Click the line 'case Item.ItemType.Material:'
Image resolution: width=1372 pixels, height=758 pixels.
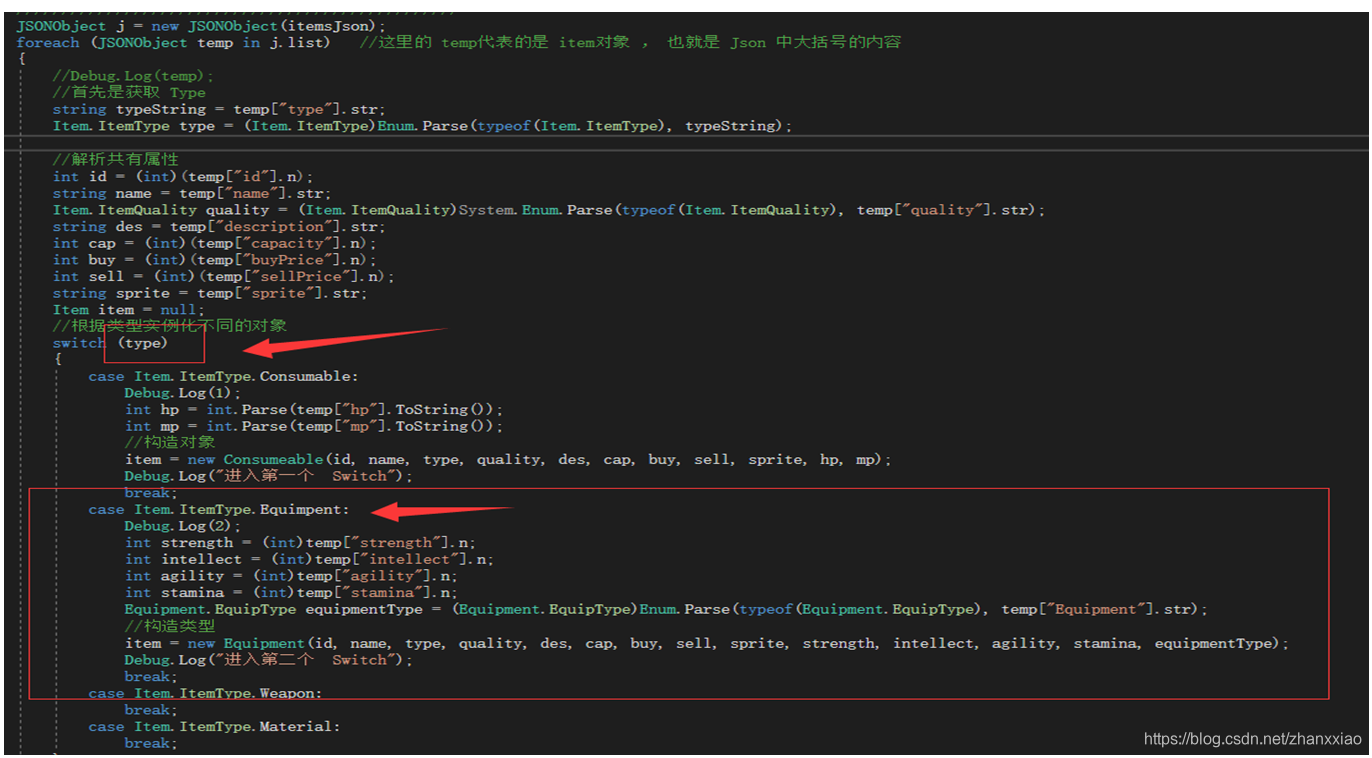pyautogui.click(x=214, y=727)
